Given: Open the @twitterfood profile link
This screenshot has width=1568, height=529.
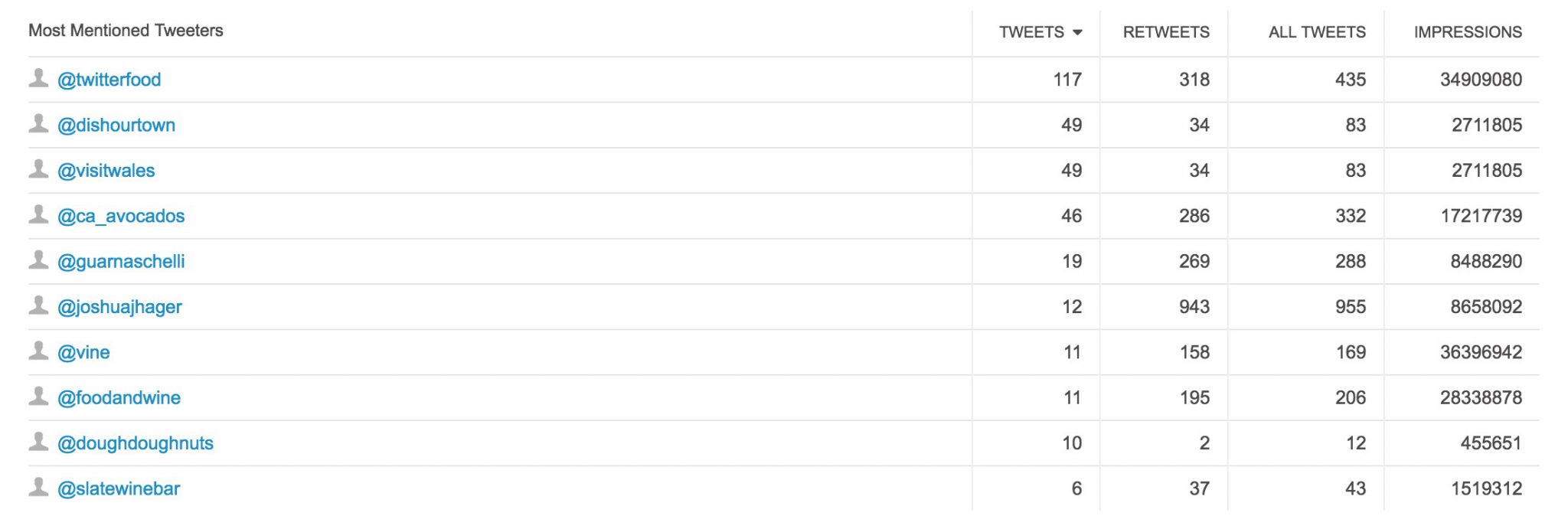Looking at the screenshot, I should coord(109,80).
